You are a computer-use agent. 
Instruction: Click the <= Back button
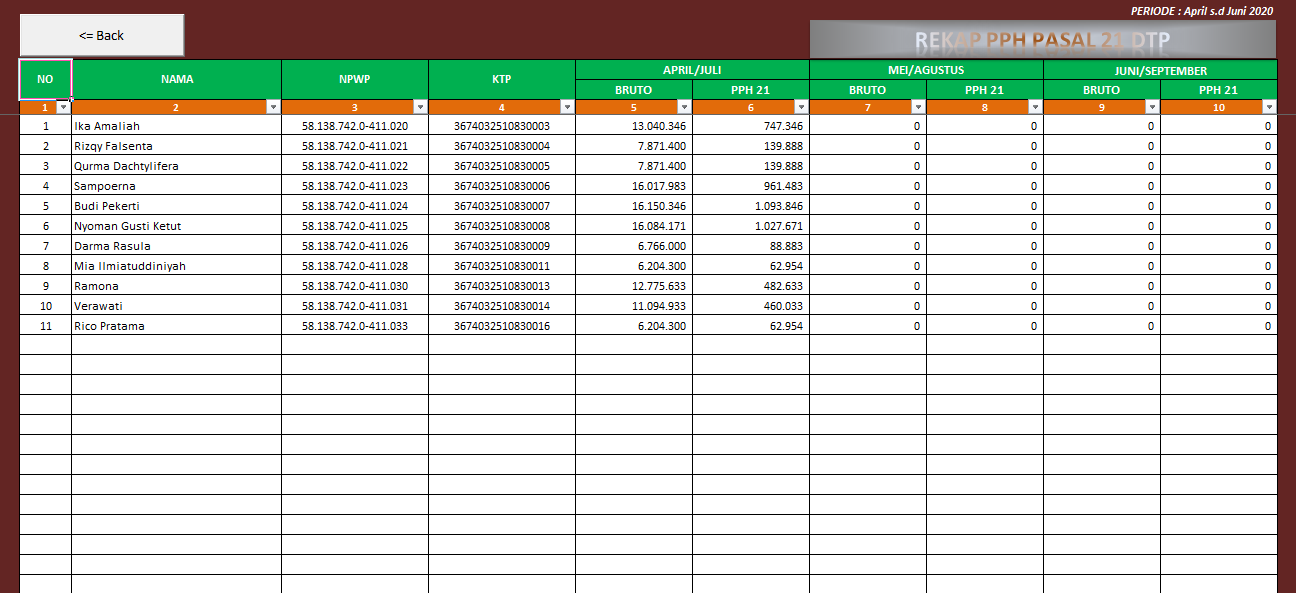tap(100, 34)
